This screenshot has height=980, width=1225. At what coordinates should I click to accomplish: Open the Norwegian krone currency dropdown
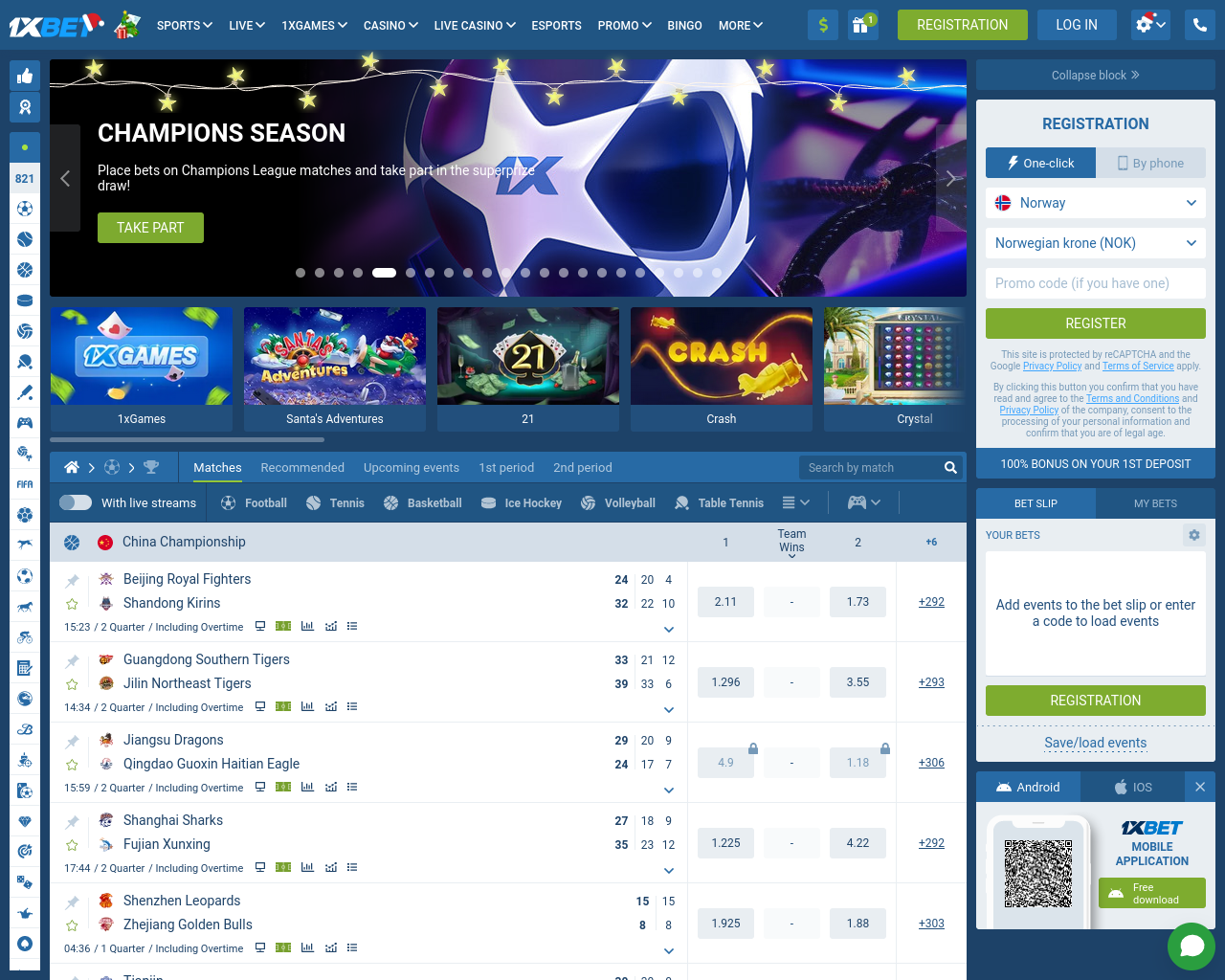(1096, 243)
